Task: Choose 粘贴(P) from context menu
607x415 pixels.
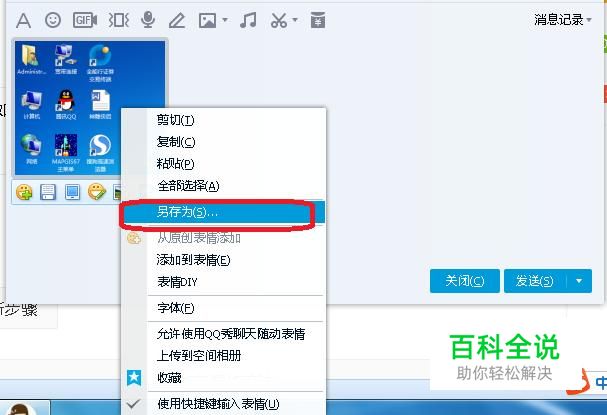Action: pos(223,164)
